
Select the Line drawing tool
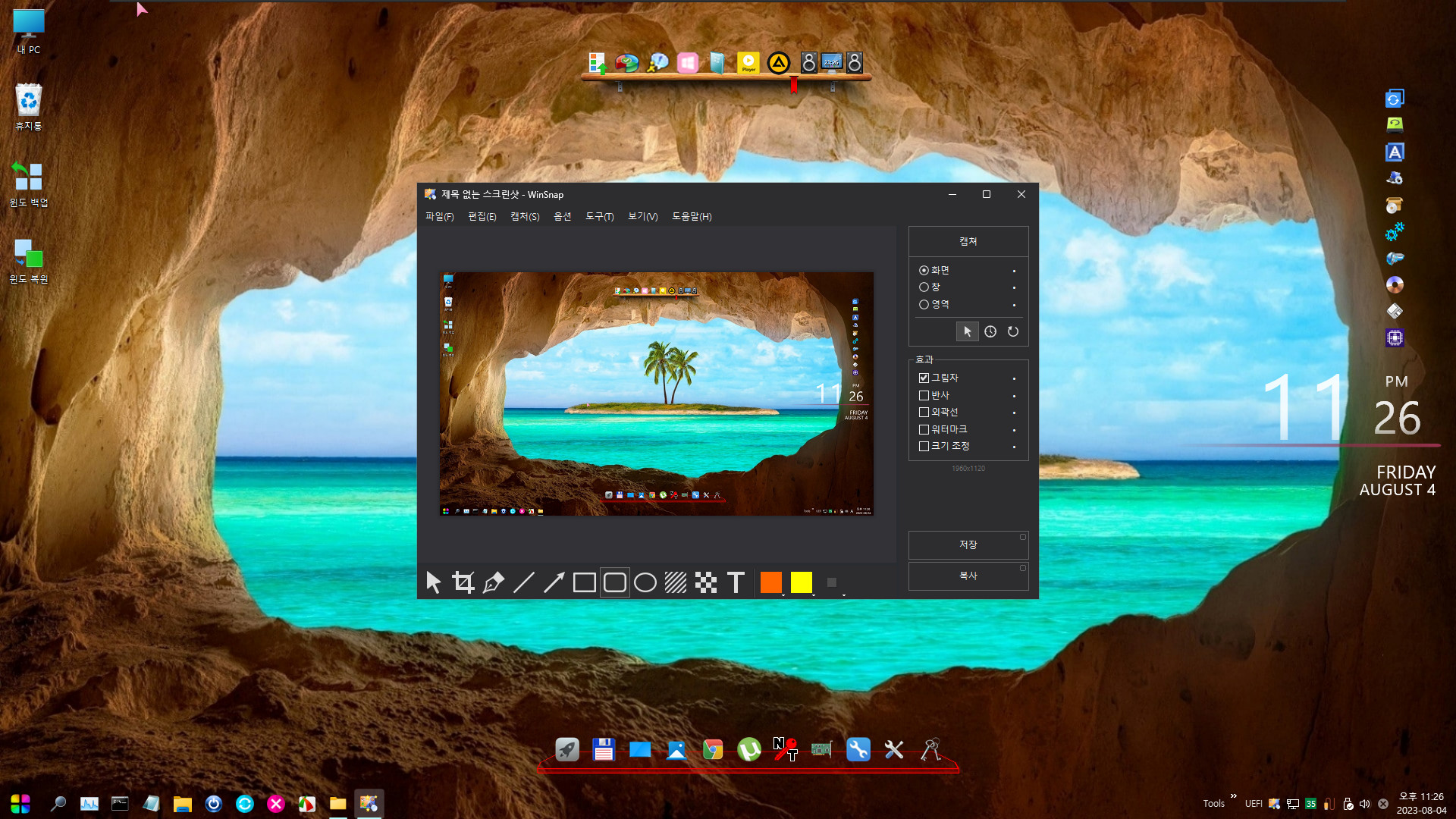(524, 582)
